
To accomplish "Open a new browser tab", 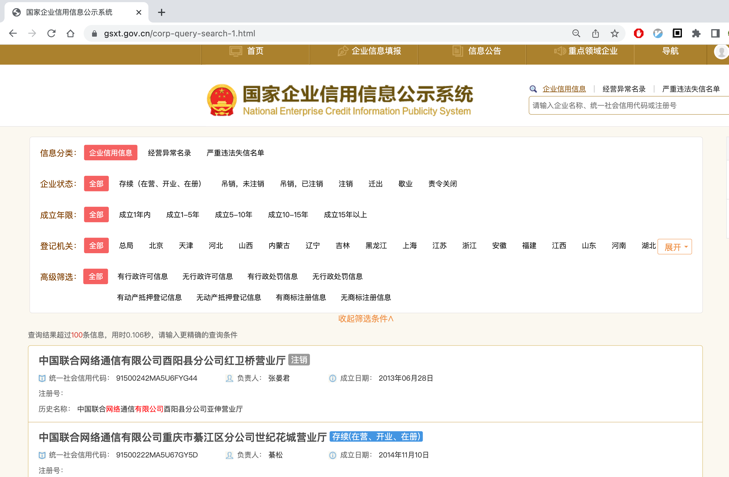I will pyautogui.click(x=161, y=13).
